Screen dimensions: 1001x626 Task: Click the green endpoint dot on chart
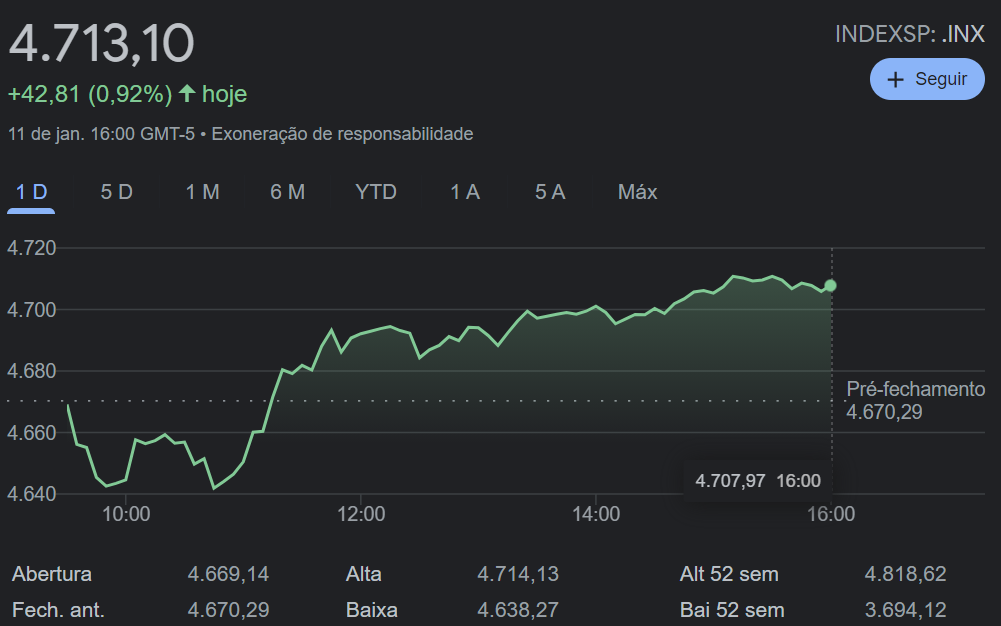(830, 286)
